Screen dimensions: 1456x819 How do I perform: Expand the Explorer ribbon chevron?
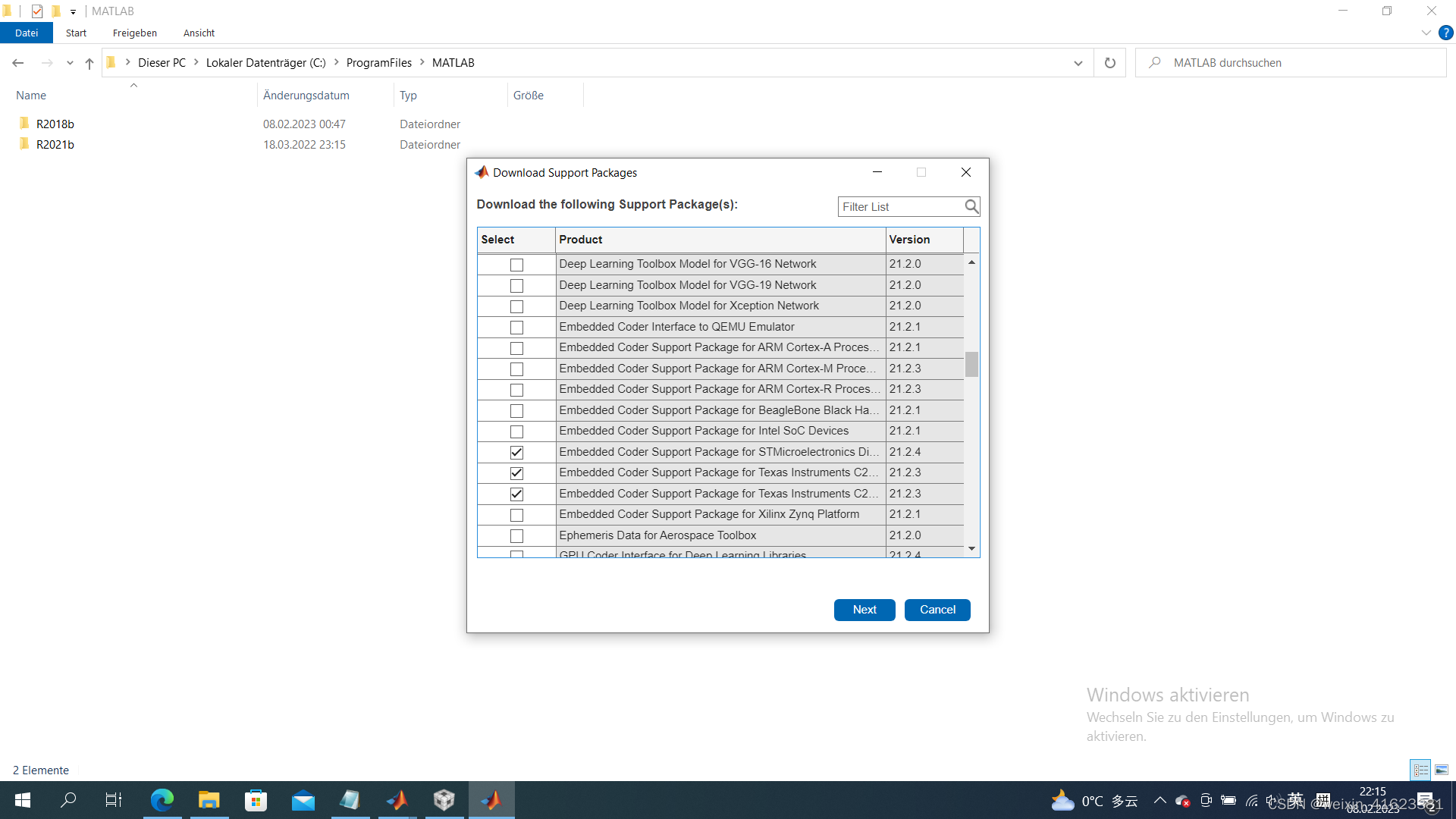coord(1426,33)
